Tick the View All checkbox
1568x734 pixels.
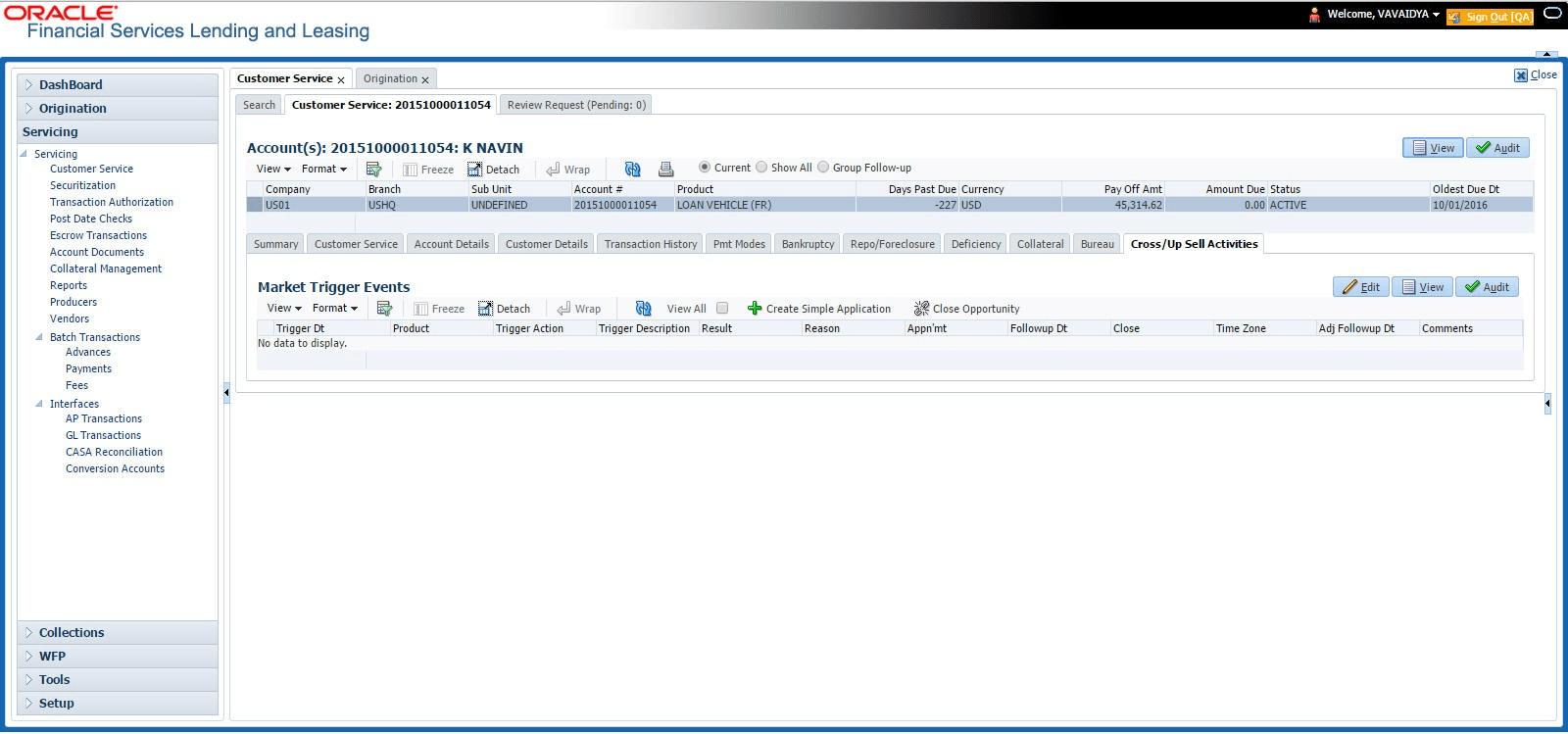coord(722,308)
